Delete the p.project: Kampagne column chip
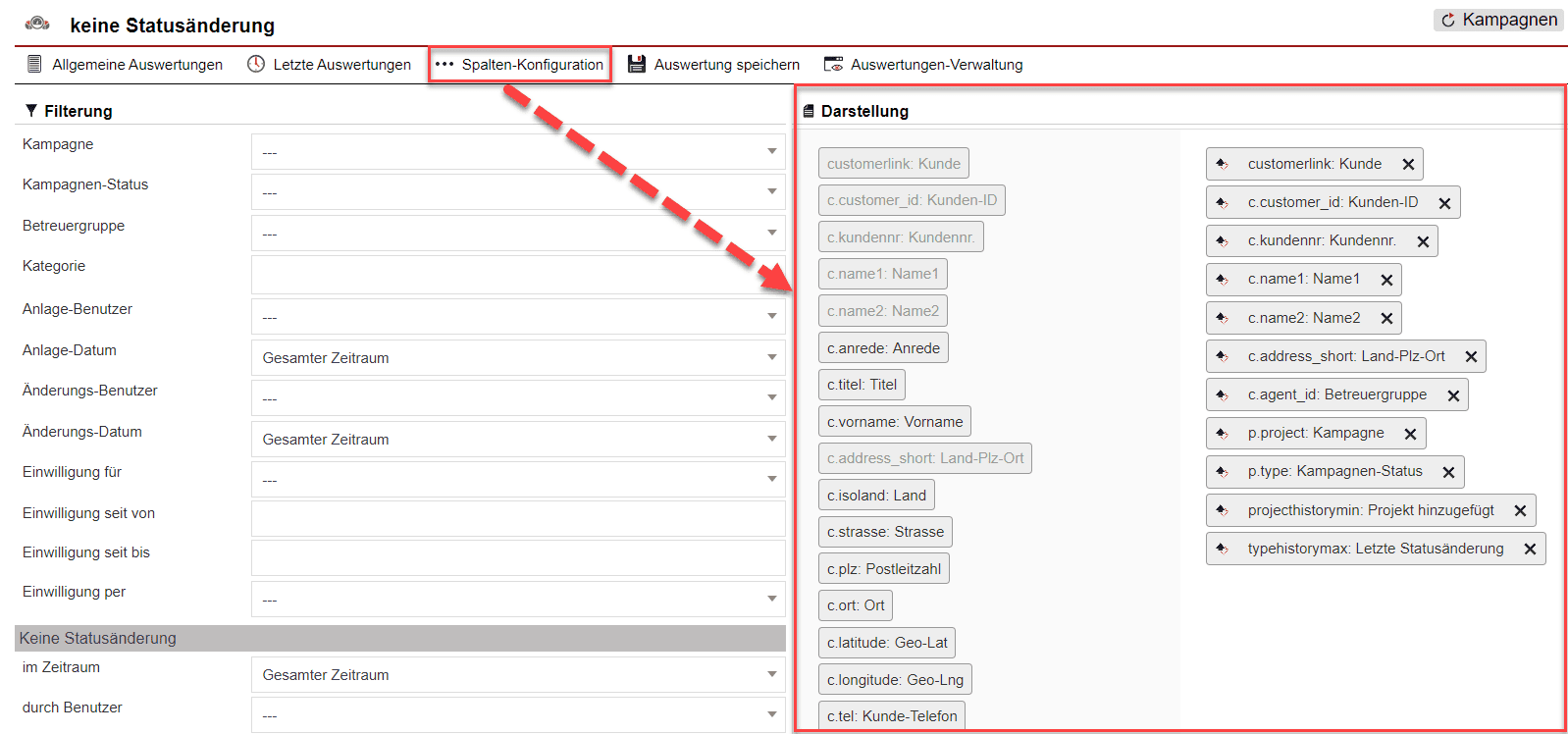 pos(1410,434)
